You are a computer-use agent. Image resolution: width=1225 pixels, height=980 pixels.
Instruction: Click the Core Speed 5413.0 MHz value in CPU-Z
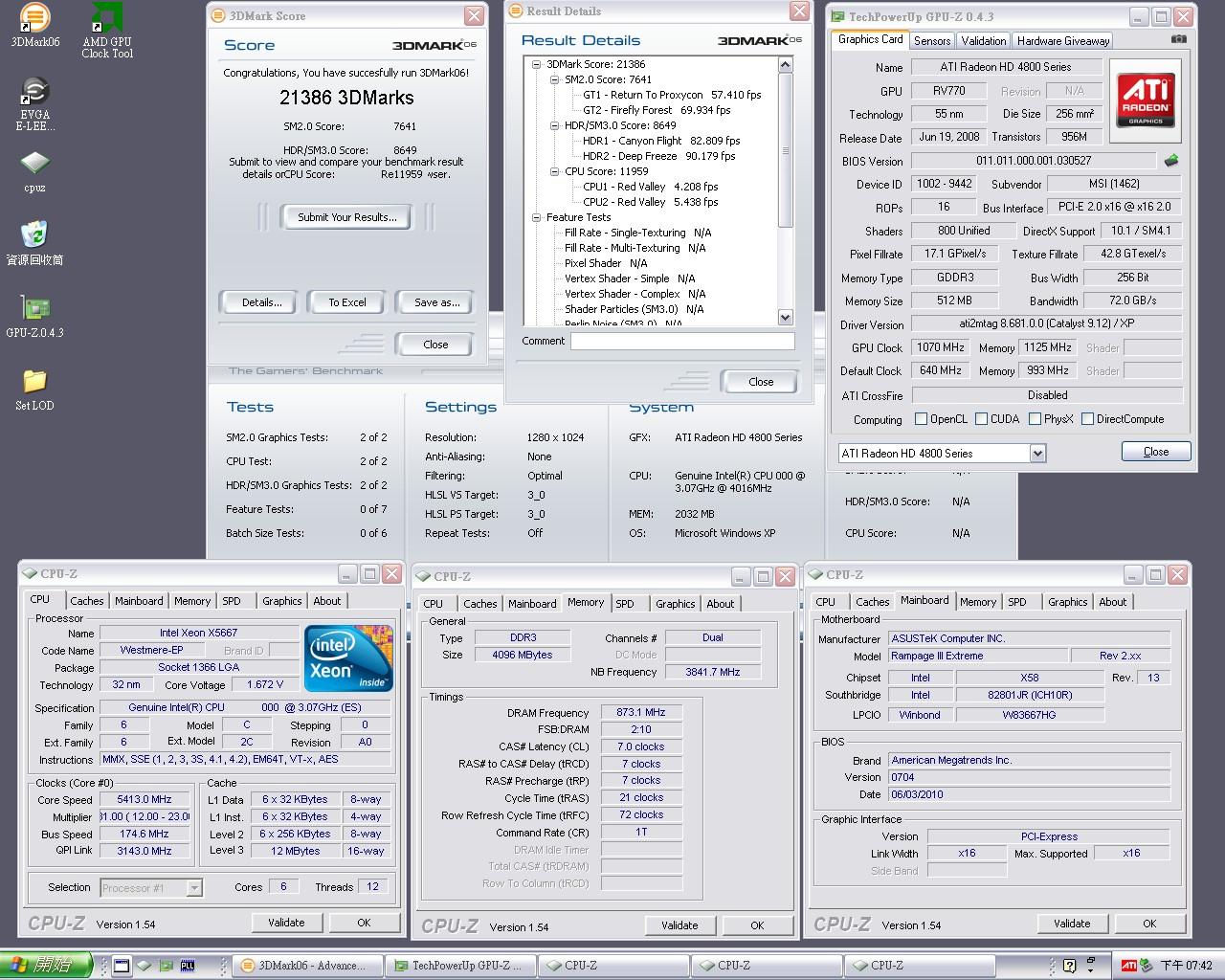point(145,799)
